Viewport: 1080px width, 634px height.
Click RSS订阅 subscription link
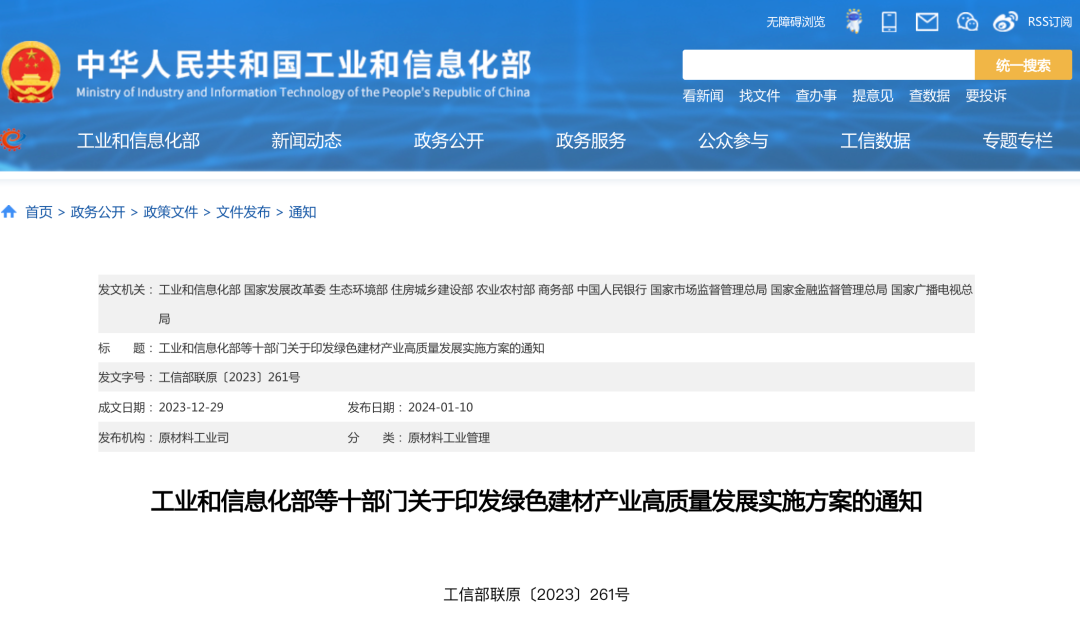[x=1050, y=22]
